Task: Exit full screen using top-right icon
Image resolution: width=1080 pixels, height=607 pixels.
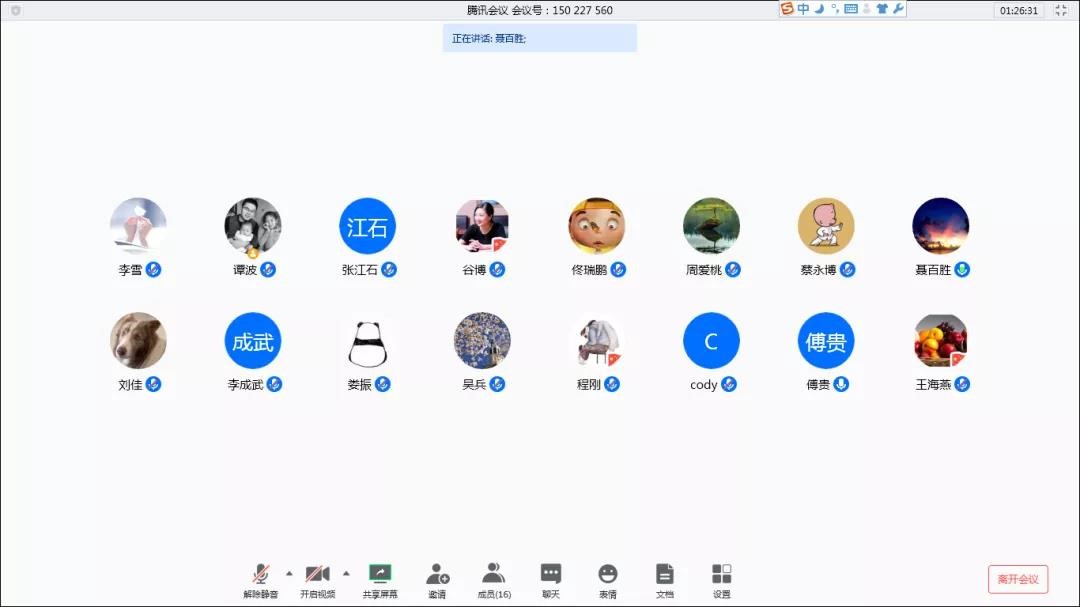Action: coord(1061,10)
